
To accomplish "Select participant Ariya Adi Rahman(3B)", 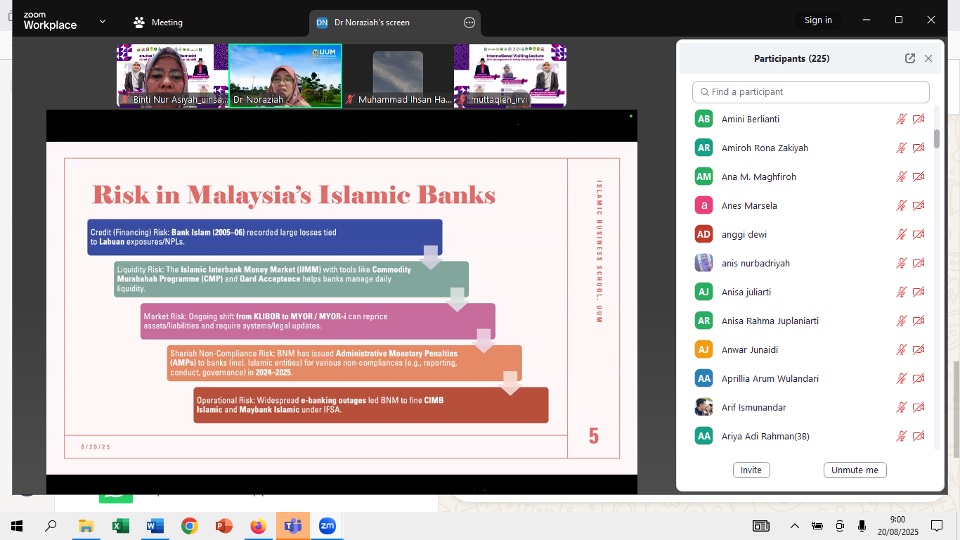I will (x=811, y=435).
